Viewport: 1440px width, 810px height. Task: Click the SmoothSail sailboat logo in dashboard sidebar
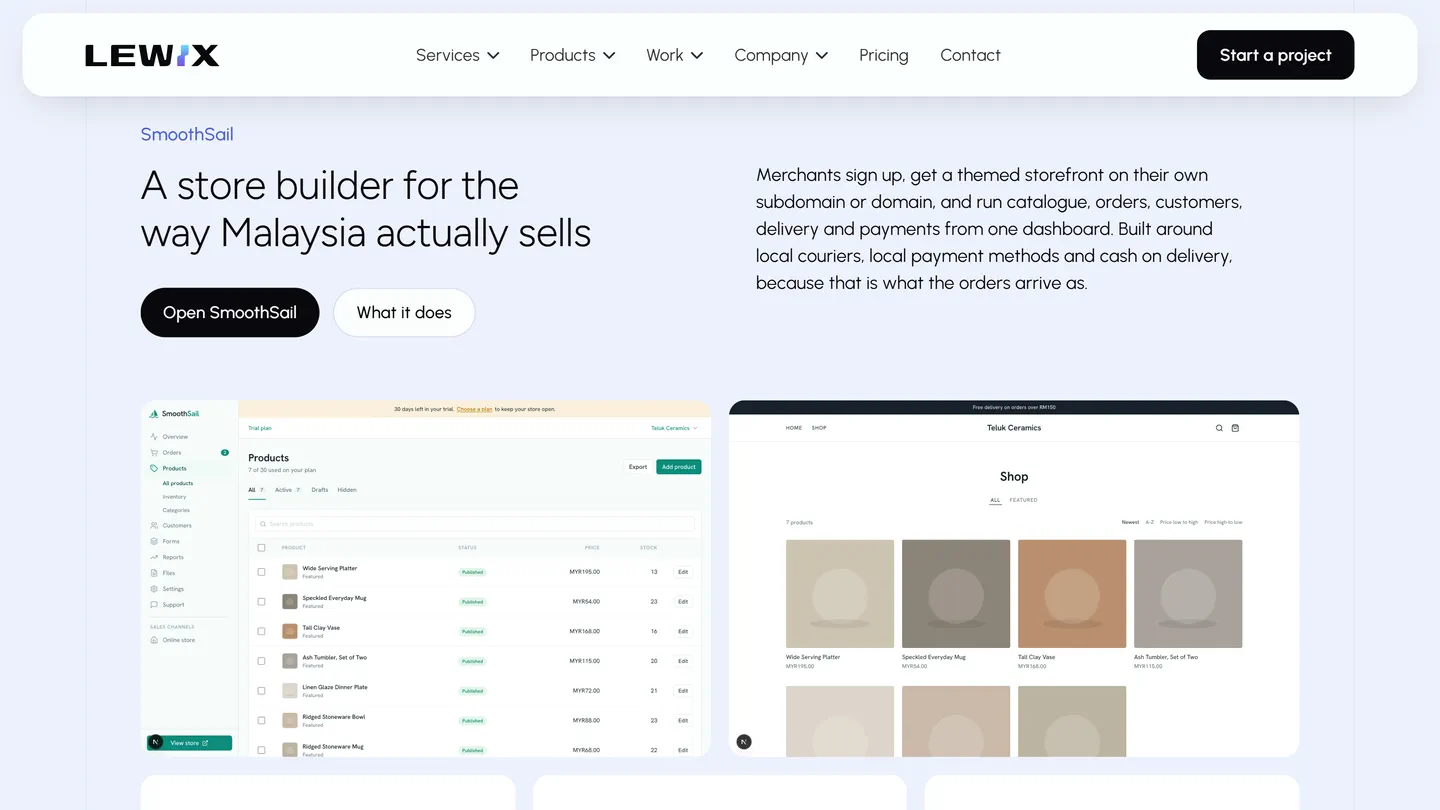pos(154,414)
